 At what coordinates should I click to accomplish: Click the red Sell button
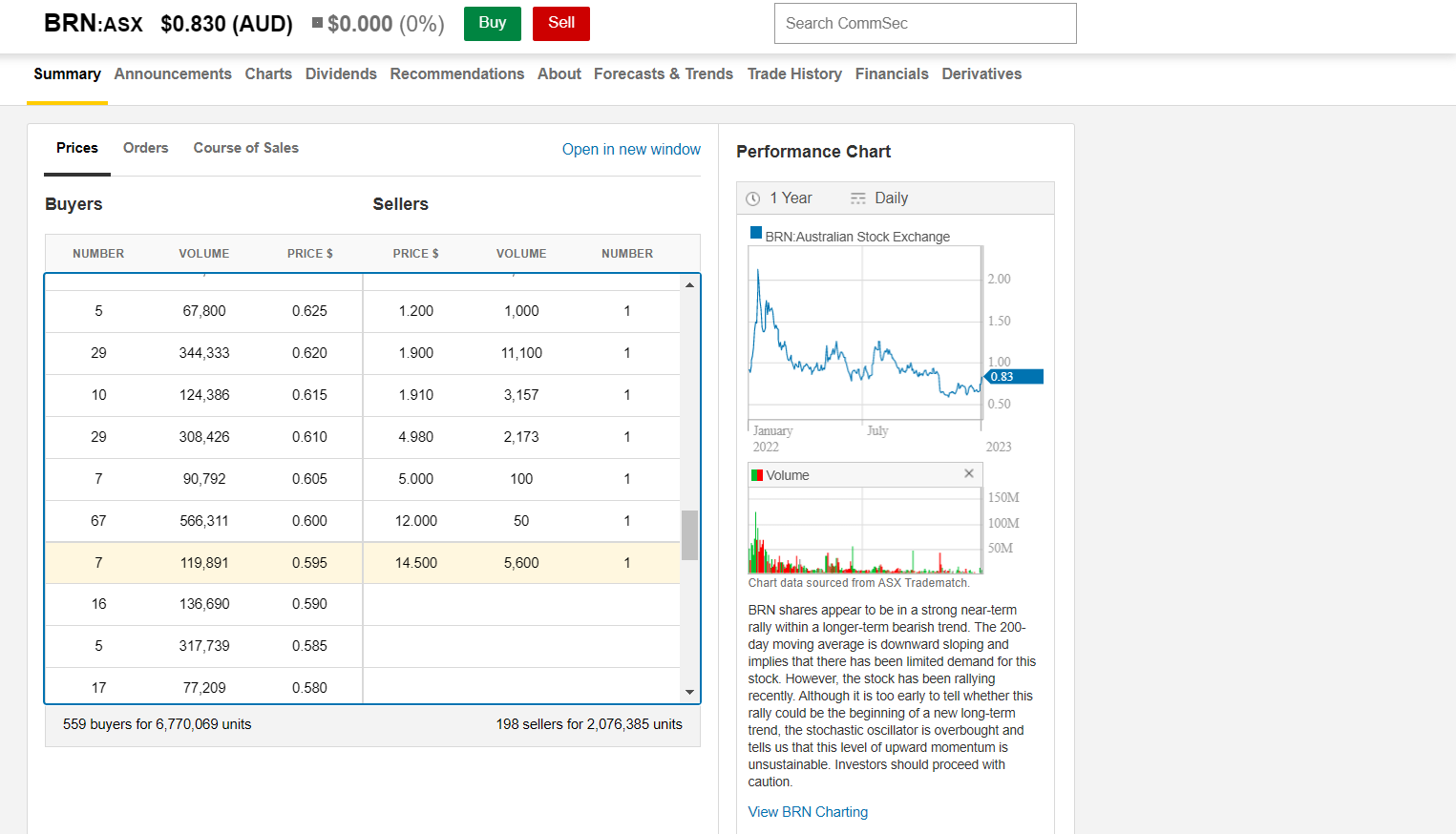click(561, 24)
